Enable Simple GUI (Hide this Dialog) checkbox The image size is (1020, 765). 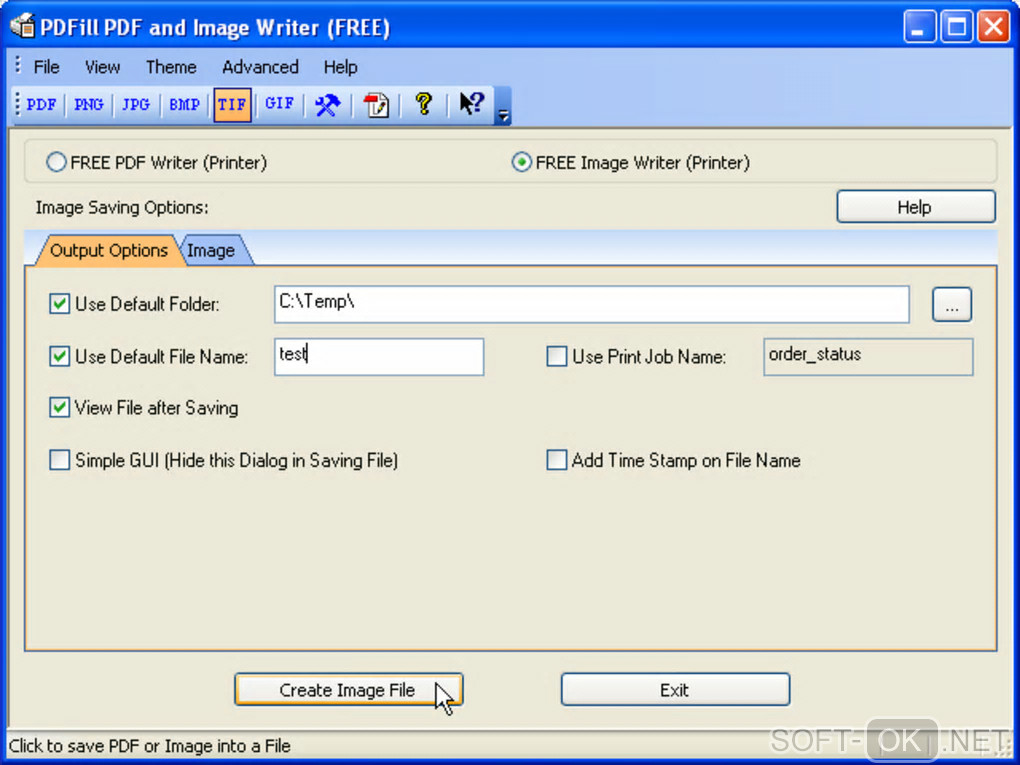click(x=59, y=461)
